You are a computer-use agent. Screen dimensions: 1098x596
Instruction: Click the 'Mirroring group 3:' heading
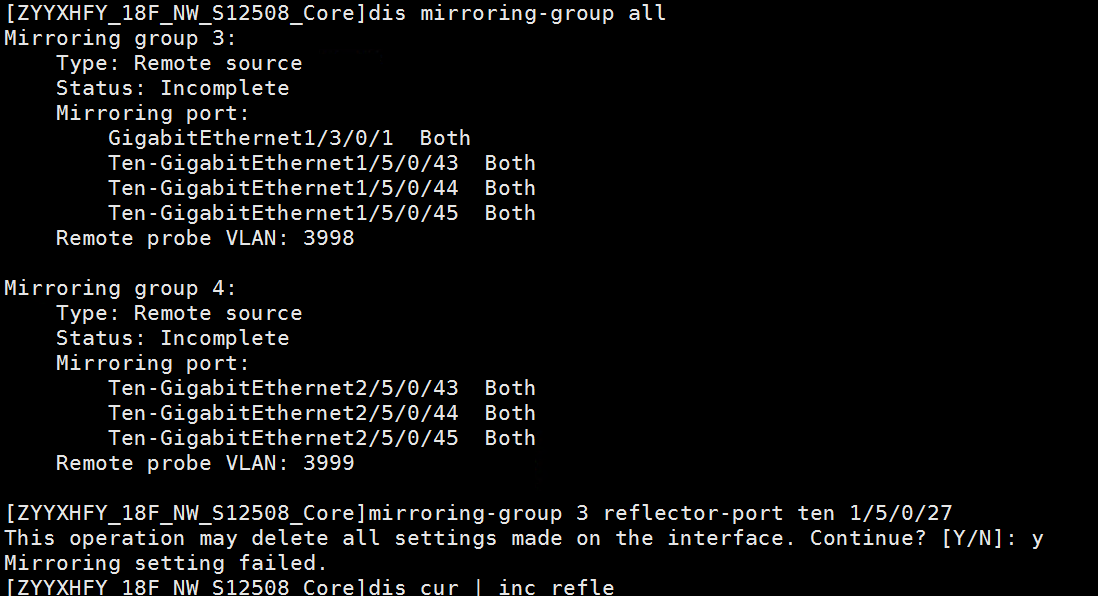[120, 38]
